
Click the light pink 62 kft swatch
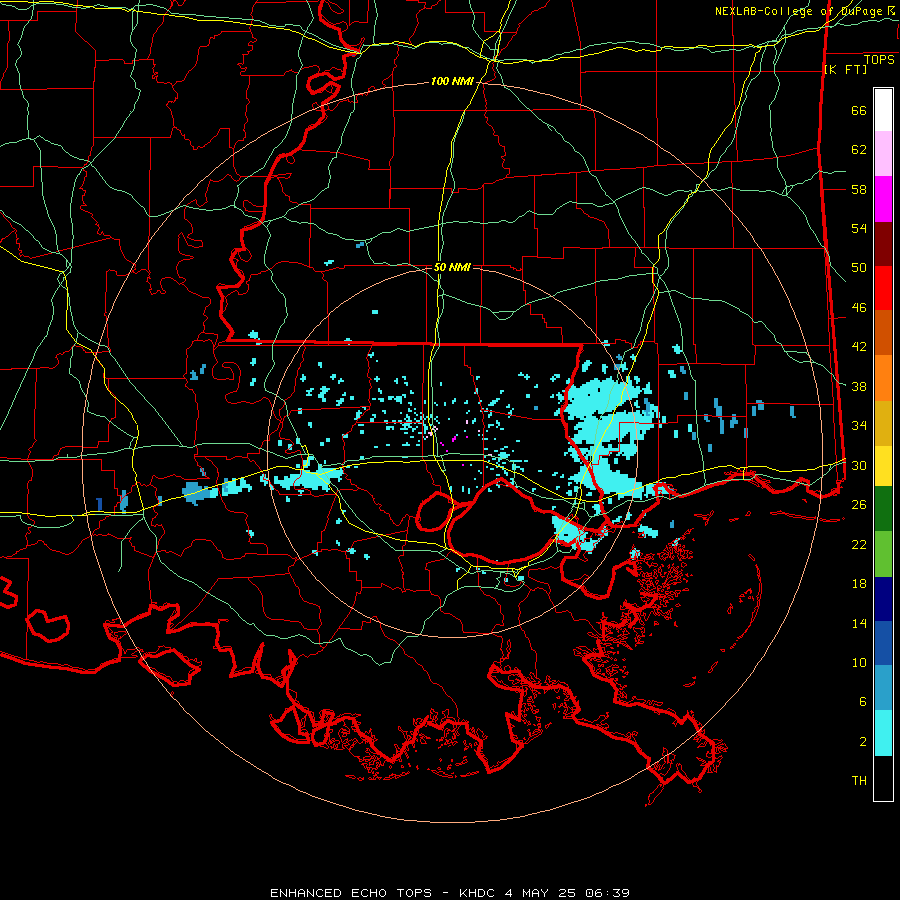pos(883,153)
